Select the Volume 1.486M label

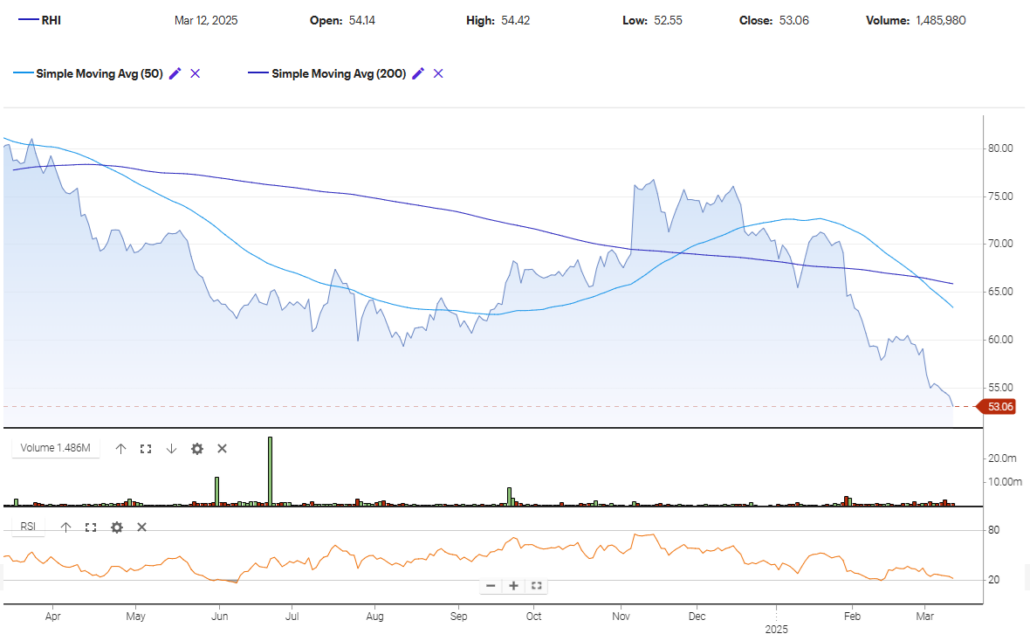(55, 448)
